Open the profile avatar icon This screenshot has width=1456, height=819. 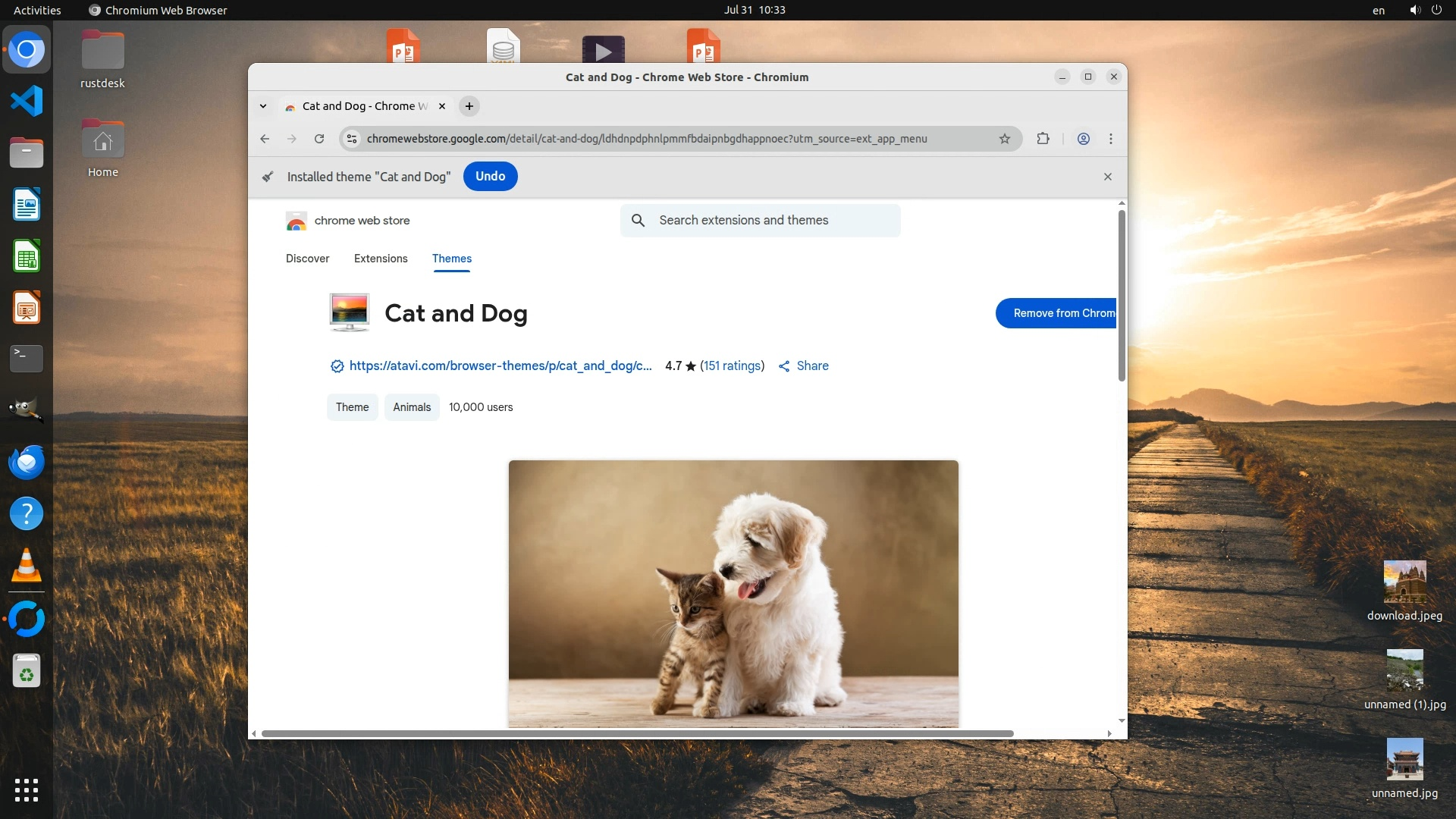pyautogui.click(x=1084, y=139)
